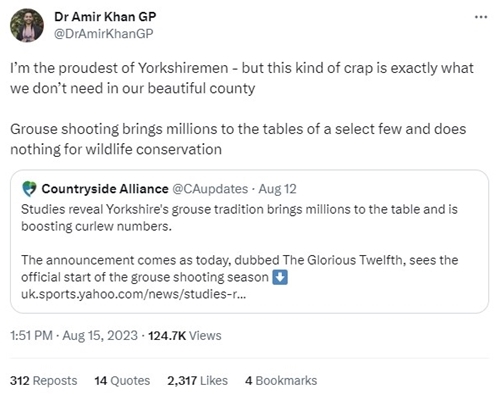Click the blue down arrow emoji
Viewport: 500px width, 395px height.
280,277
